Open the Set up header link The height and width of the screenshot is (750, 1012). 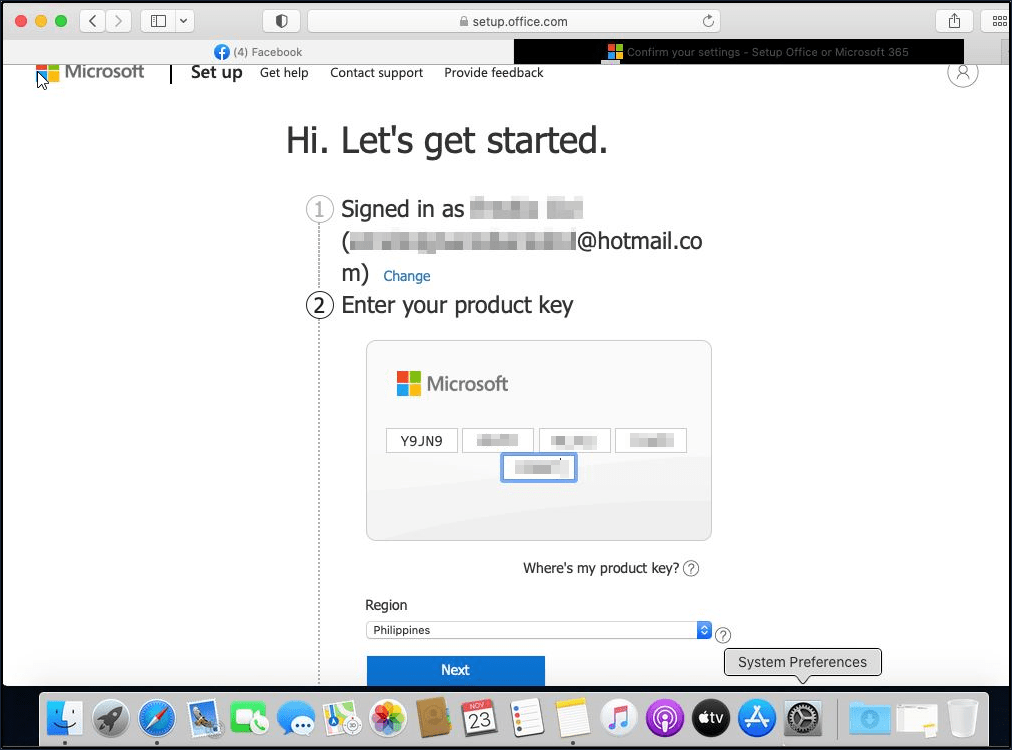pos(217,72)
